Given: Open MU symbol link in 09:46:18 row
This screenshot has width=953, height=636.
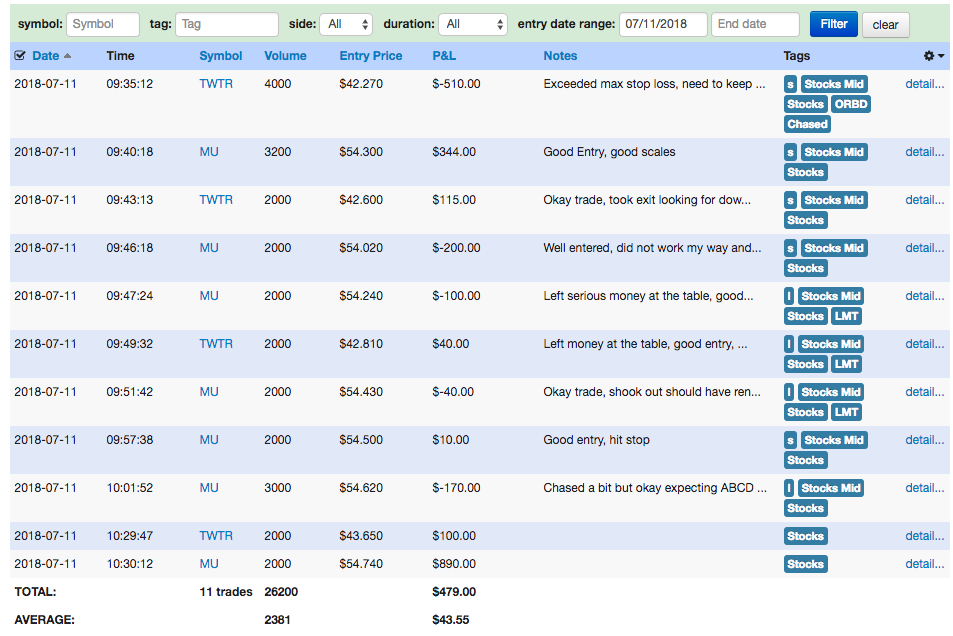Looking at the screenshot, I should [209, 248].
